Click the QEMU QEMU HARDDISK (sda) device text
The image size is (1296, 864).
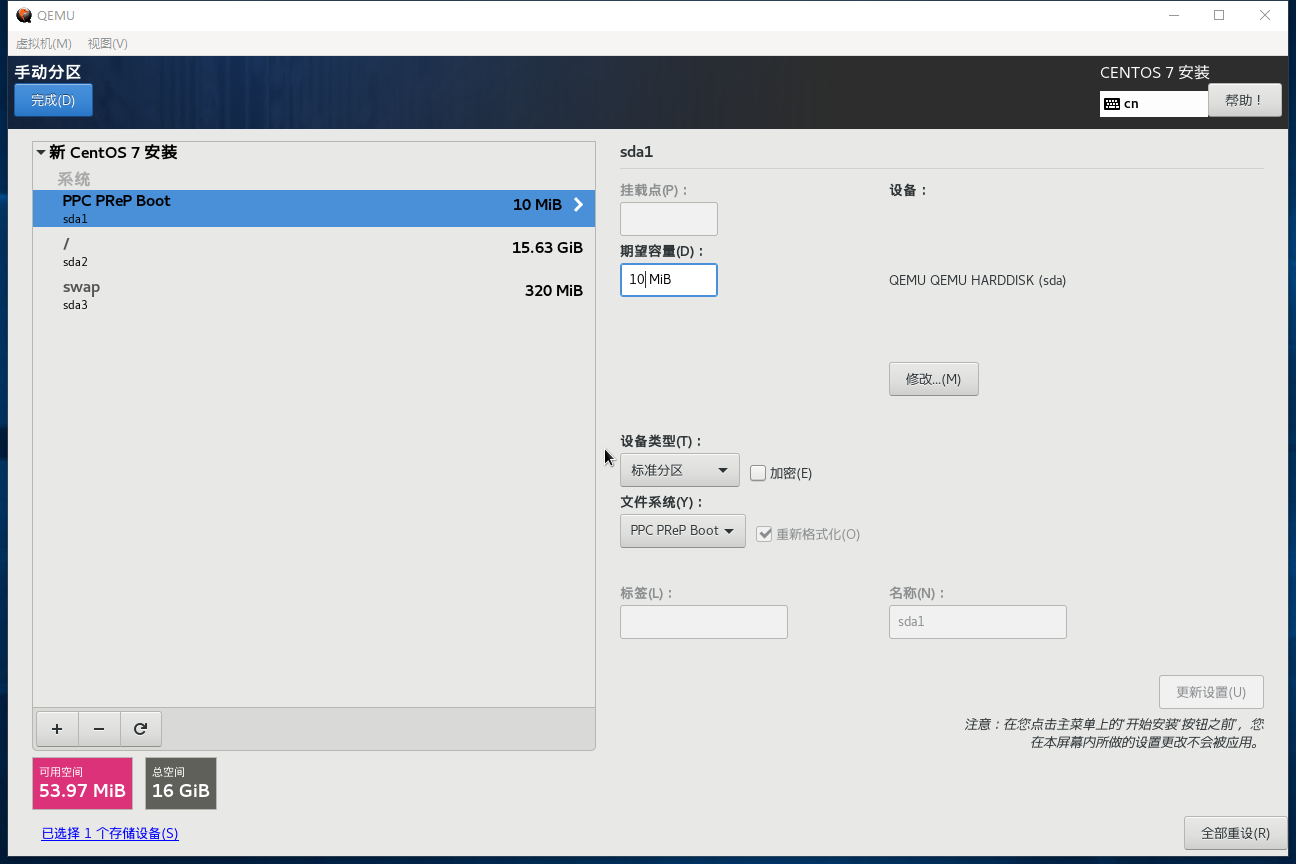tap(978, 280)
